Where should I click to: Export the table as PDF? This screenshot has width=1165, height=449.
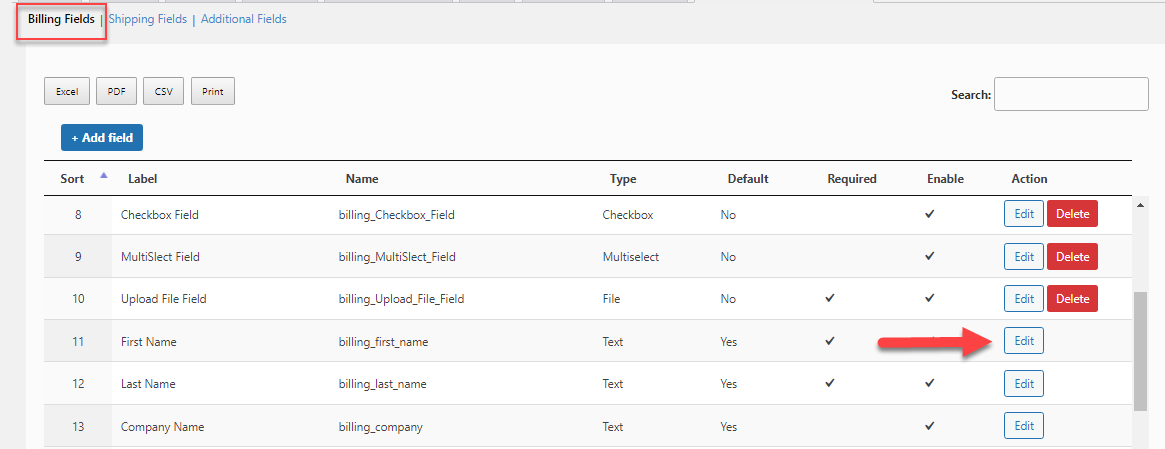coord(116,92)
